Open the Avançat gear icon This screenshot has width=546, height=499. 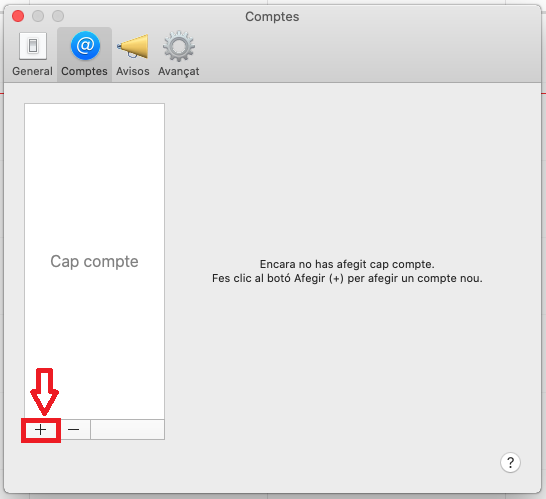179,46
